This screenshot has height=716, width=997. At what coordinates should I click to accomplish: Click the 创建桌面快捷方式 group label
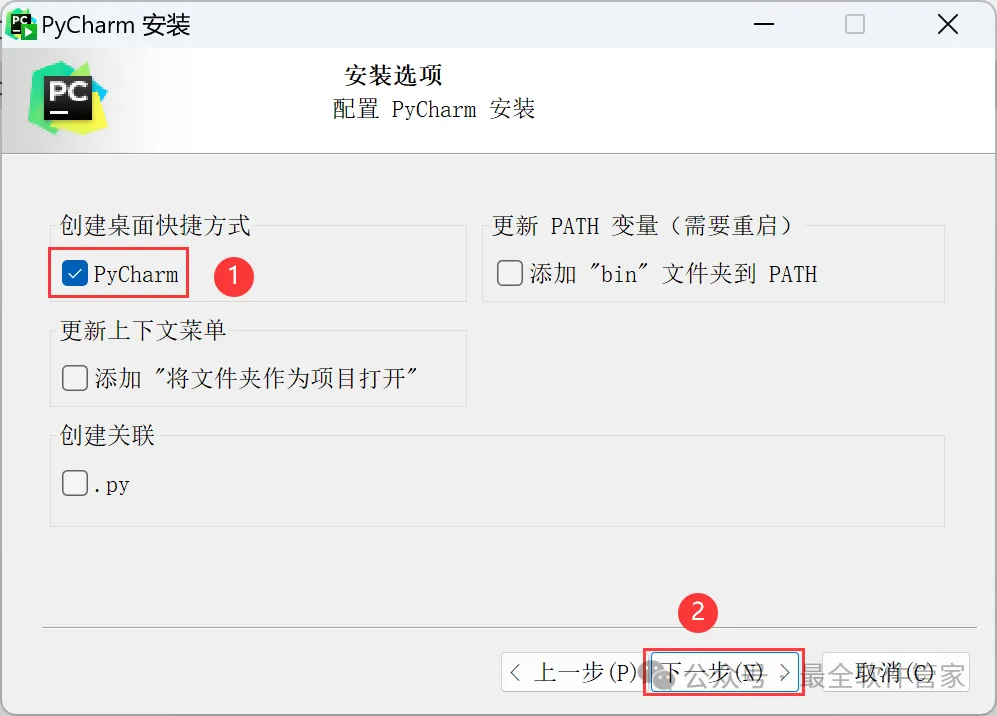pos(155,226)
